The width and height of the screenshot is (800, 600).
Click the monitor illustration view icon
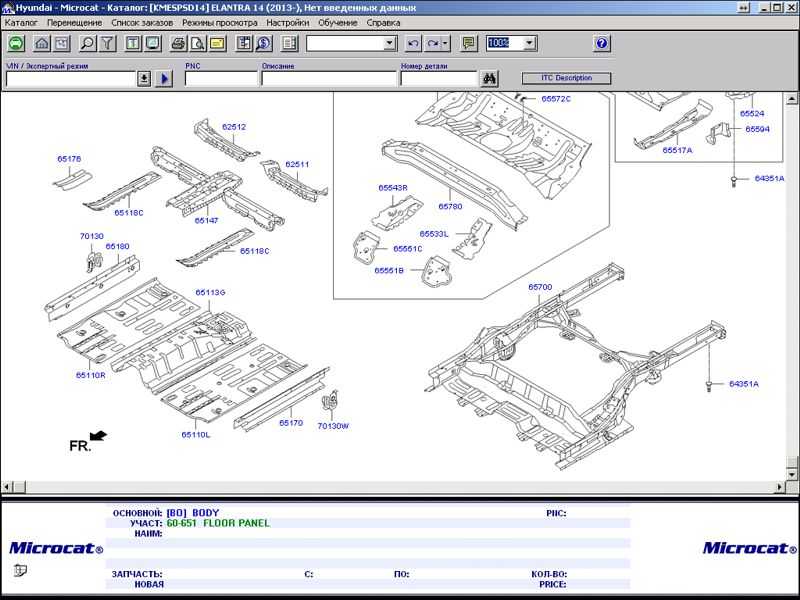[x=153, y=43]
